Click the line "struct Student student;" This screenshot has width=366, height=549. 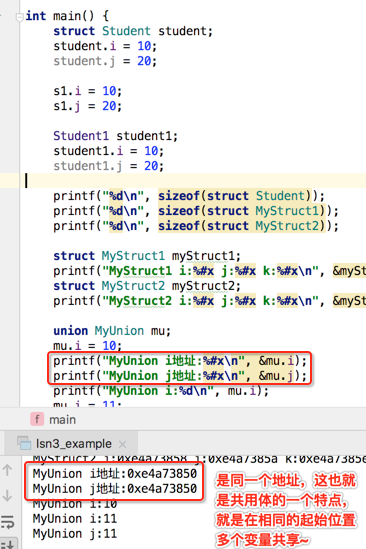(x=133, y=31)
